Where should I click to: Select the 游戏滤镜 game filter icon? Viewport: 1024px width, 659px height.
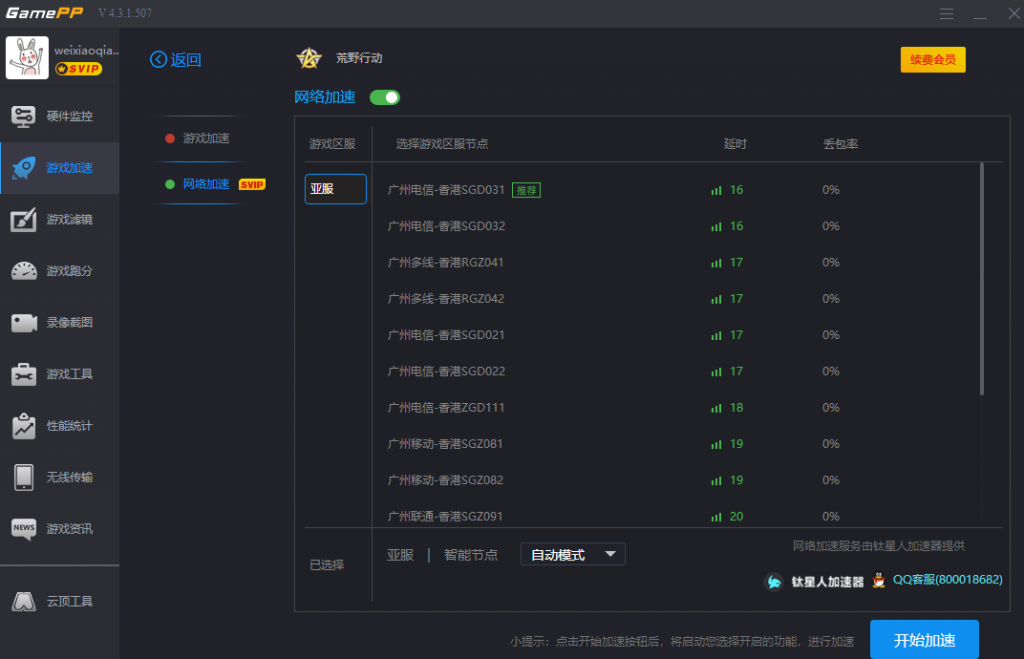tap(24, 219)
